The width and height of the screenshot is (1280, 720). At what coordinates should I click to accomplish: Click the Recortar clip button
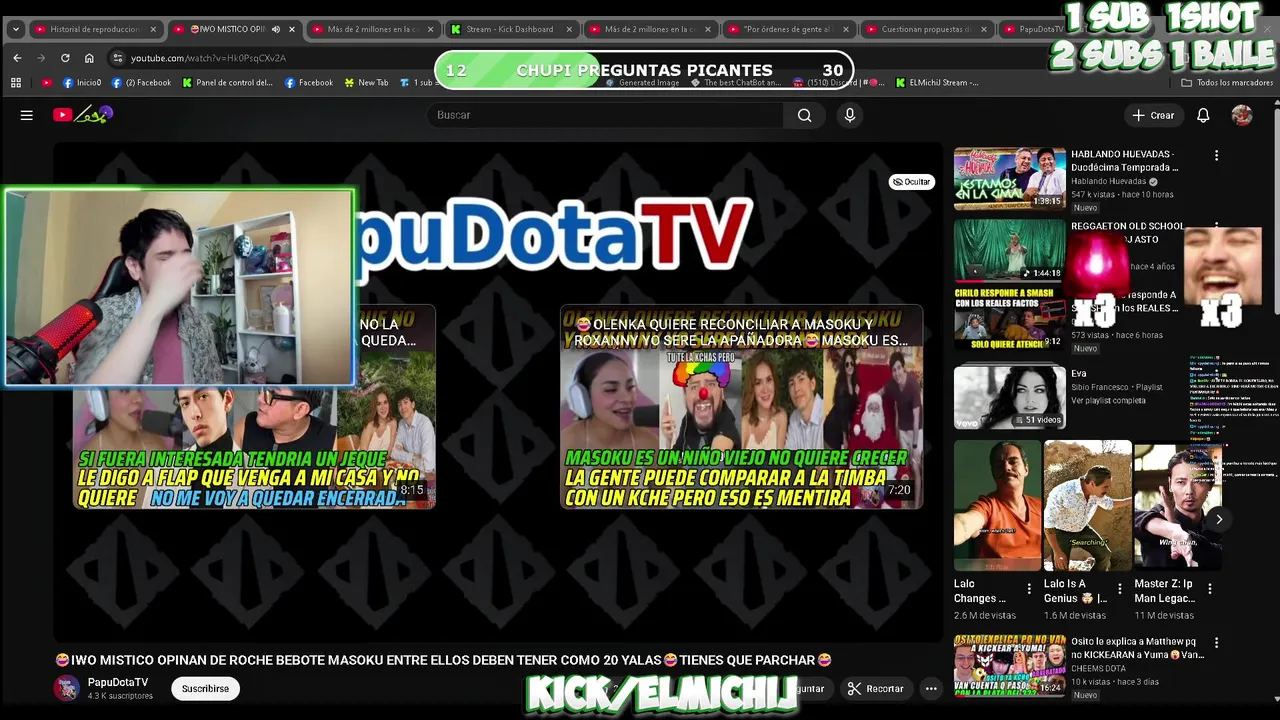point(875,688)
